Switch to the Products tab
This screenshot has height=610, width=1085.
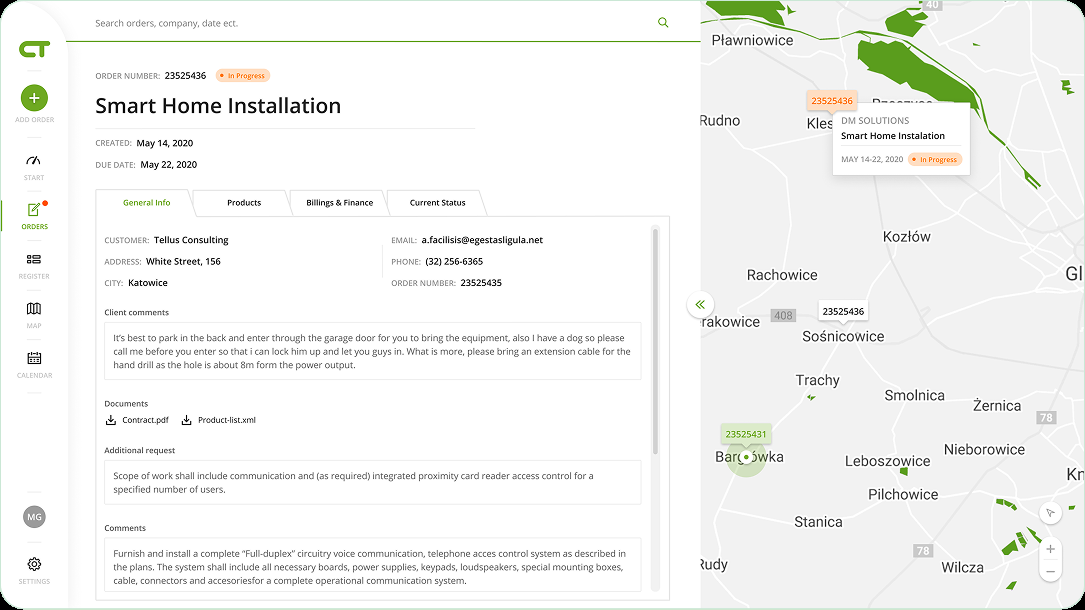[x=244, y=203]
